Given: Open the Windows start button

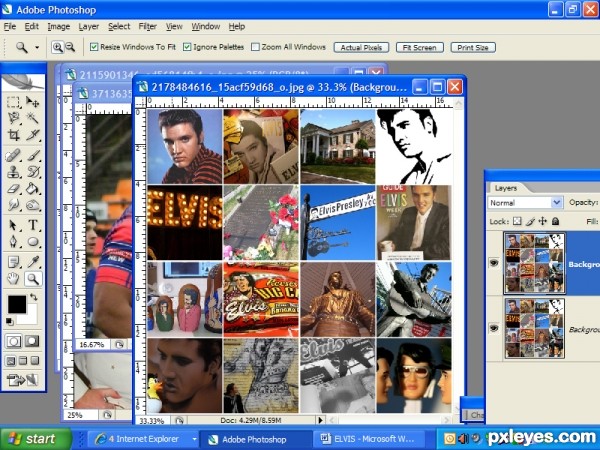Looking at the screenshot, I should pyautogui.click(x=36, y=439).
